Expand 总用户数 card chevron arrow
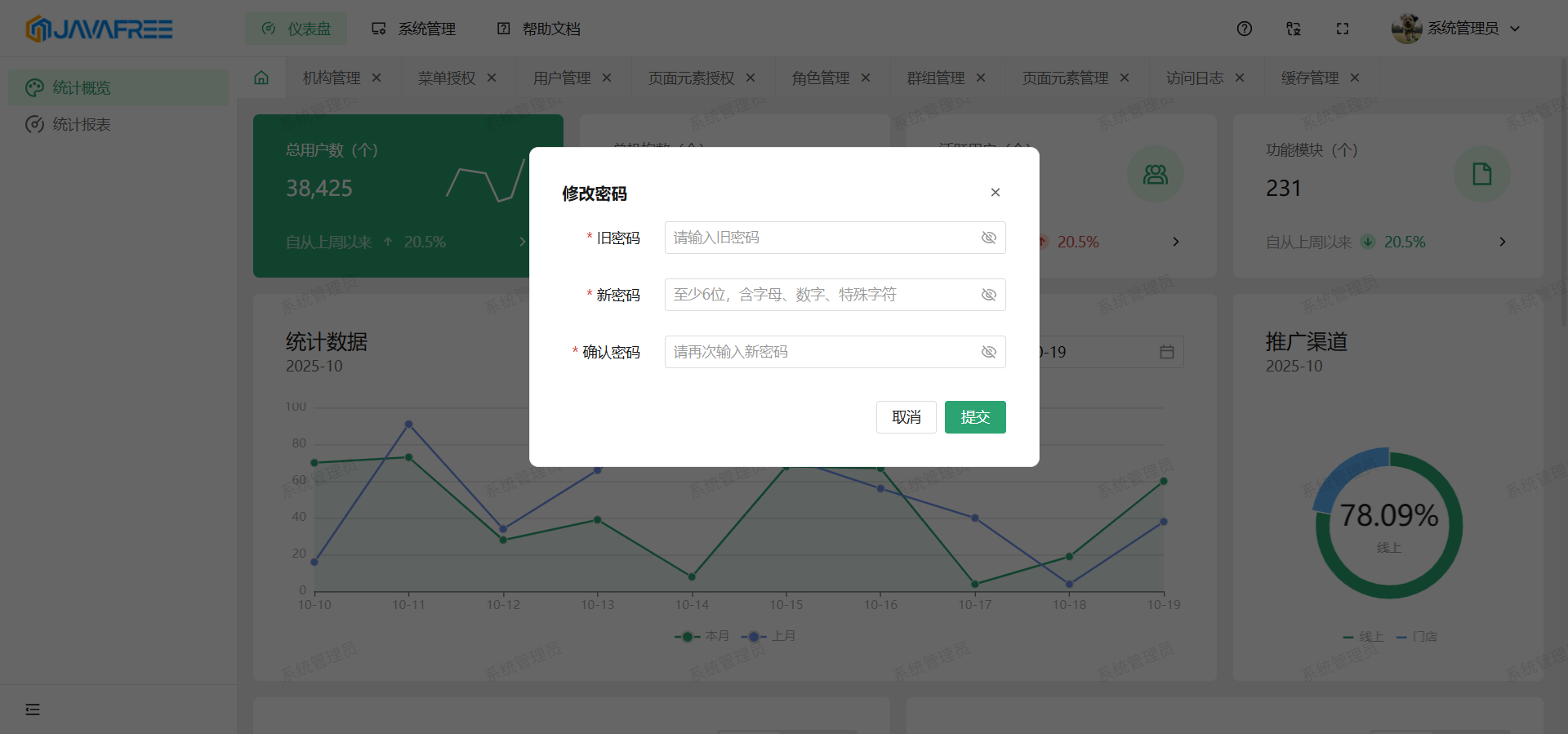 click(x=523, y=242)
